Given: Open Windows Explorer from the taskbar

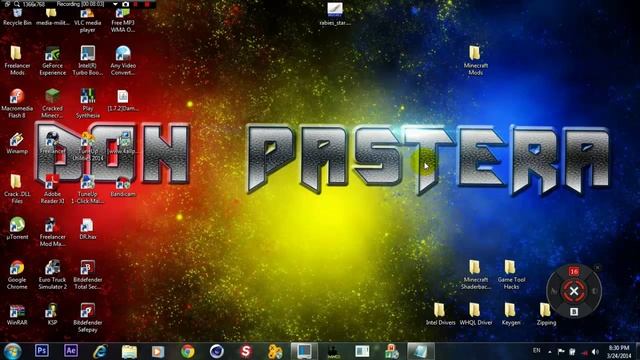Looking at the screenshot, I should [x=129, y=351].
